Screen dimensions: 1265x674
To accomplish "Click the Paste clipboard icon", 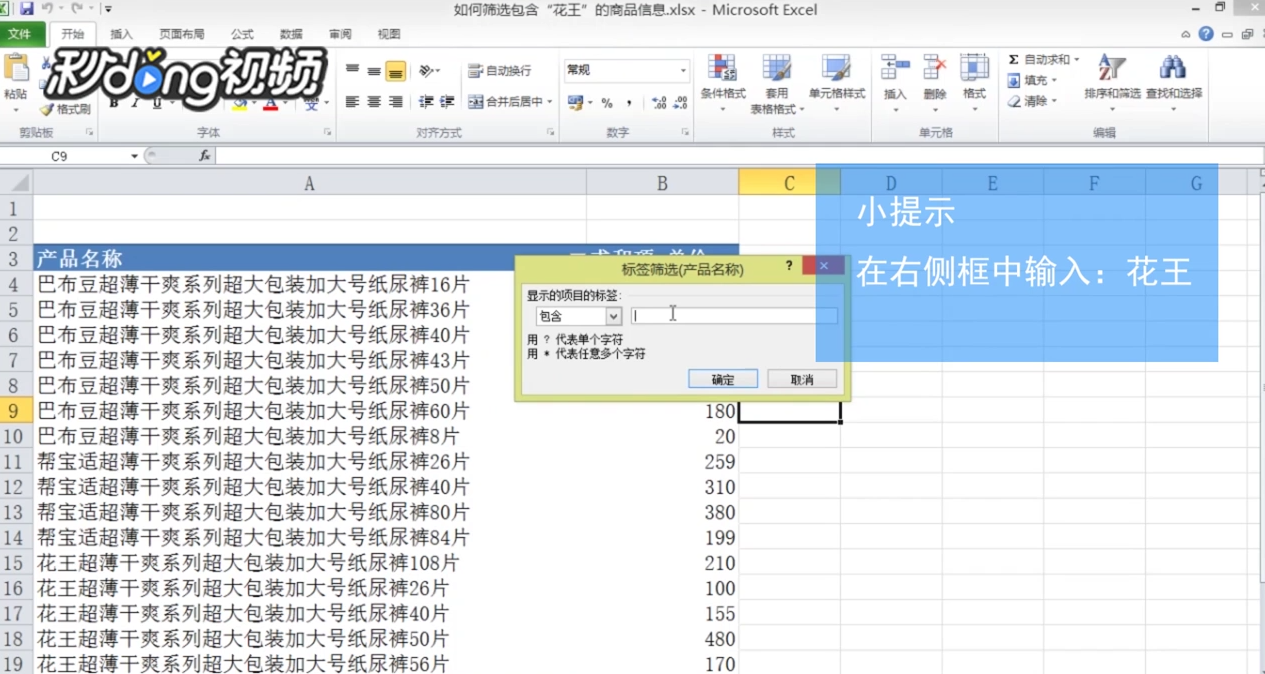I will tap(16, 68).
